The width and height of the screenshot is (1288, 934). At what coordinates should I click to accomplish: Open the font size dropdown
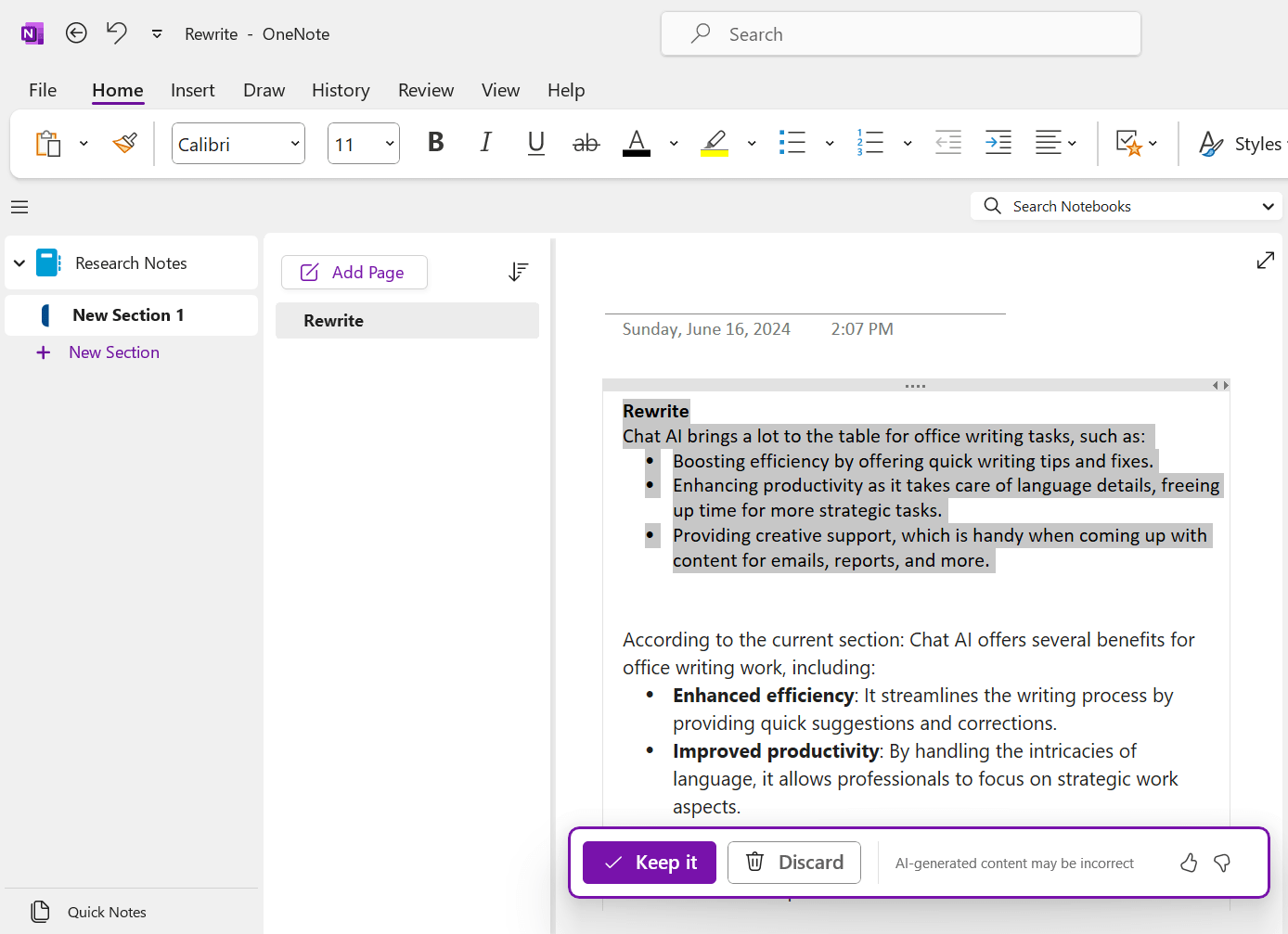[x=388, y=143]
